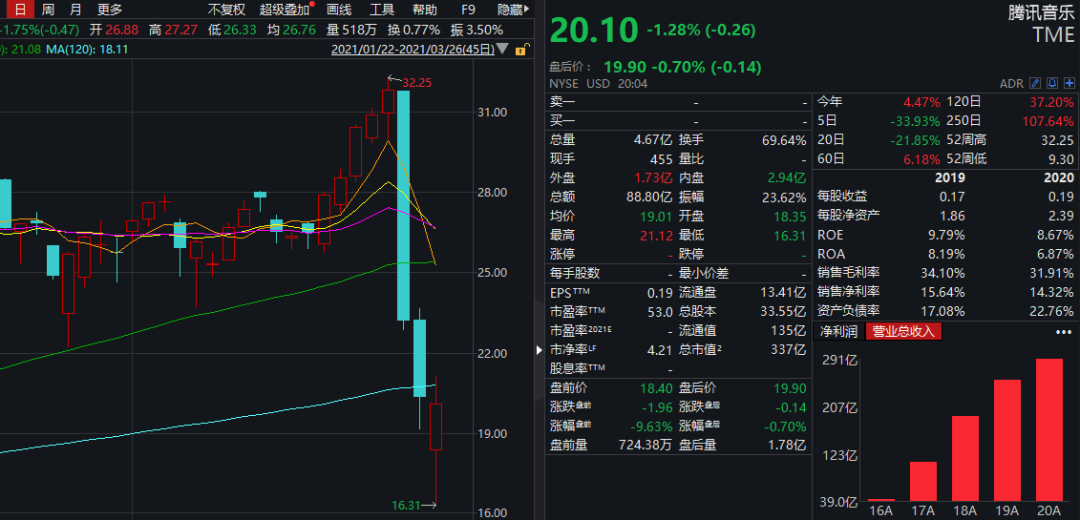This screenshot has width=1080, height=520.
Task: Open the 工具 tools menu
Action: (382, 10)
